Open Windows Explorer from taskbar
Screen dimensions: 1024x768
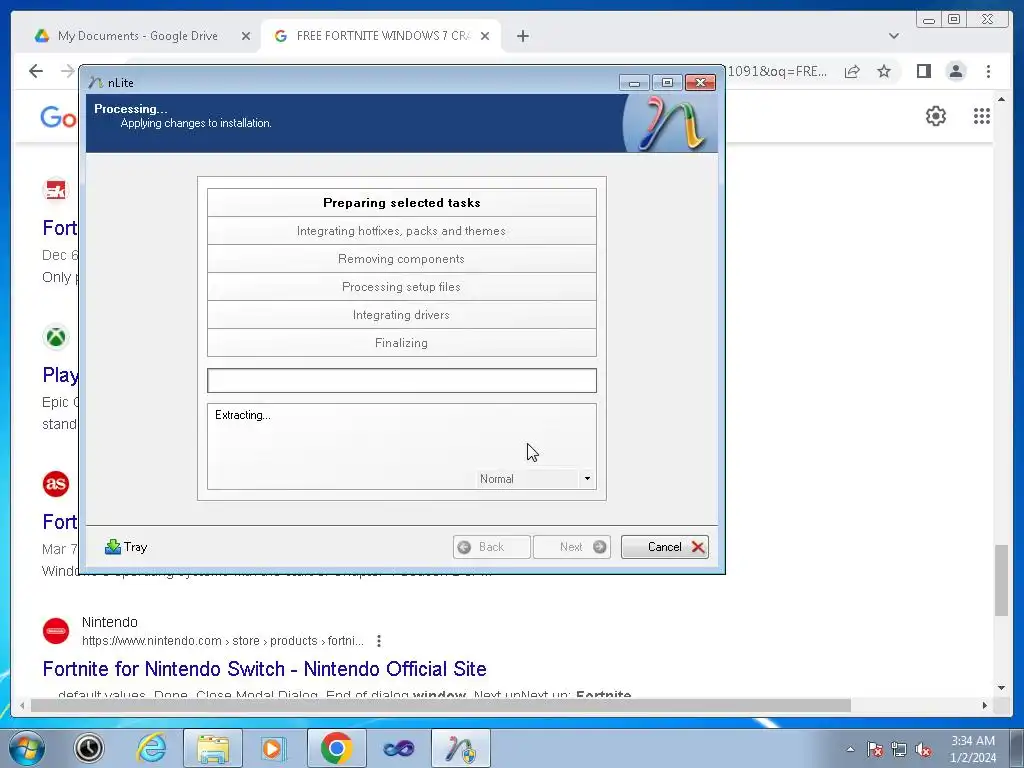213,748
